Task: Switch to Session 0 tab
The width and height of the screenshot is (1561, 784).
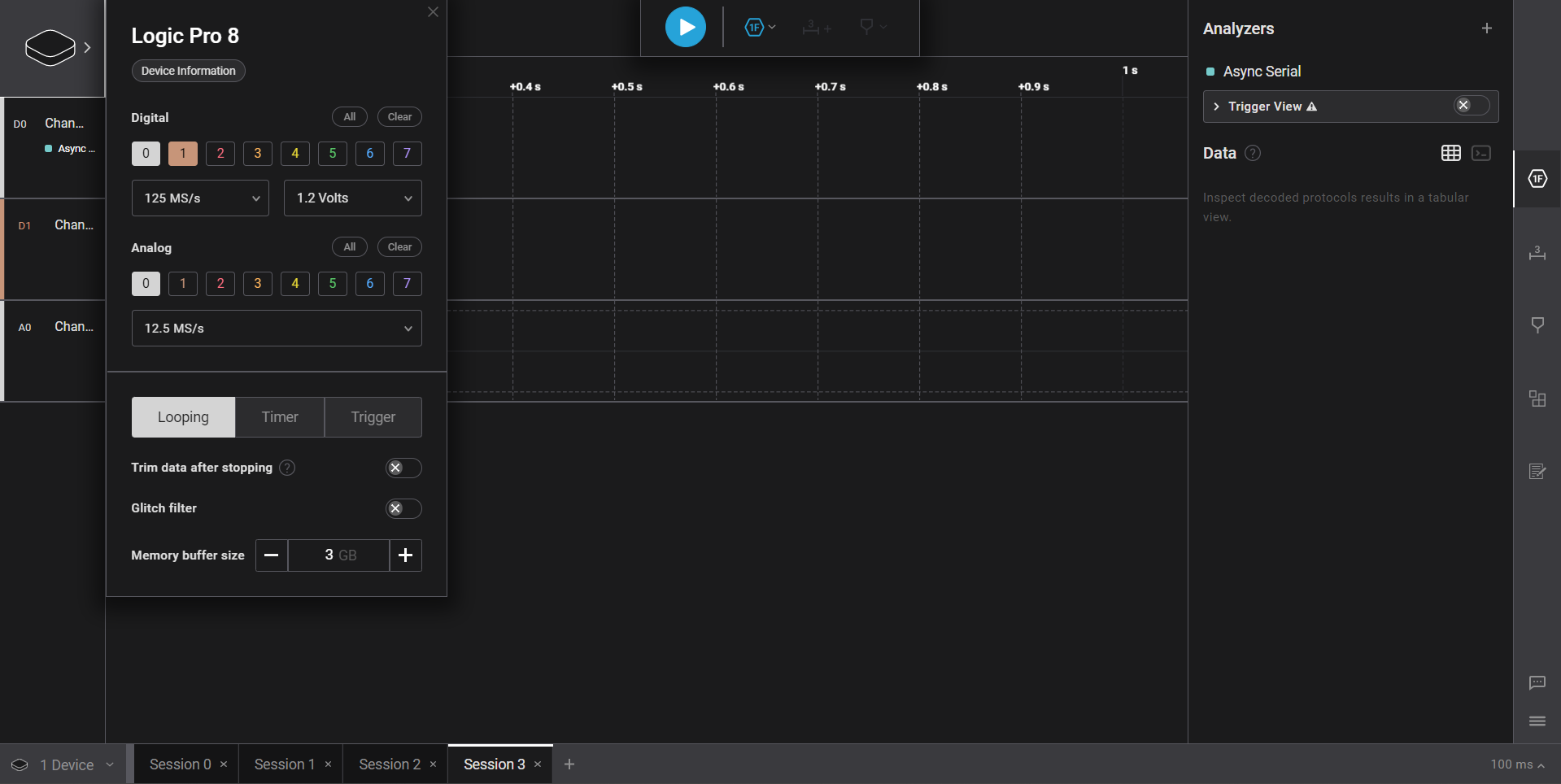Action: click(181, 764)
